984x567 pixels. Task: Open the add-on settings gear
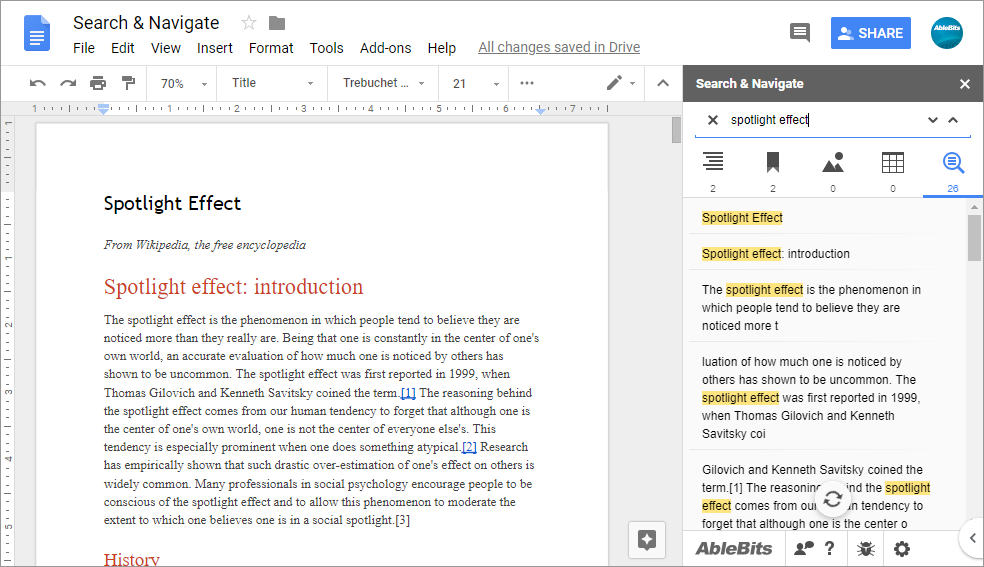pos(902,549)
